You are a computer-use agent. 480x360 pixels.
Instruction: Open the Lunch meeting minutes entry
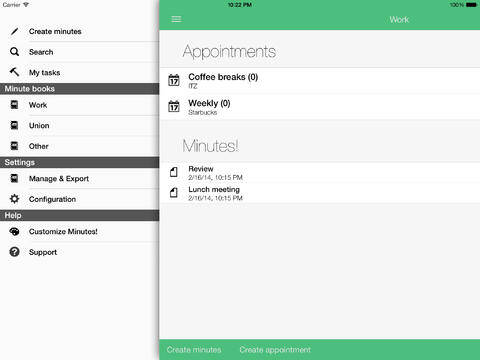coord(320,193)
